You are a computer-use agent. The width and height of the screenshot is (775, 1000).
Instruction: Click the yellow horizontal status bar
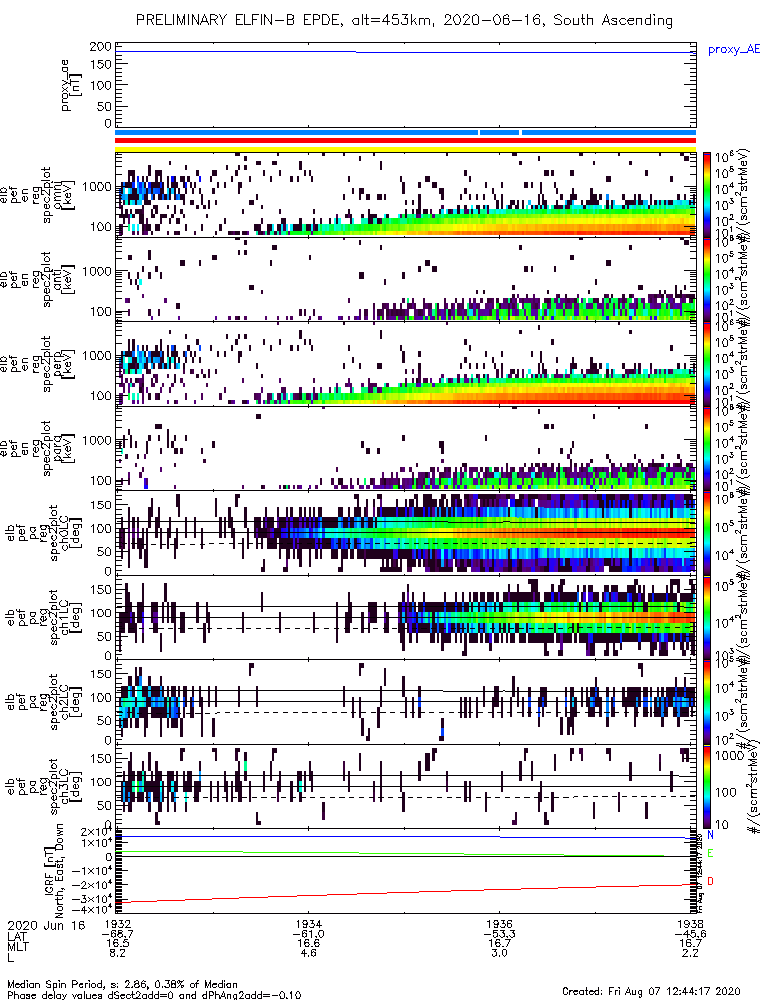[x=406, y=149]
